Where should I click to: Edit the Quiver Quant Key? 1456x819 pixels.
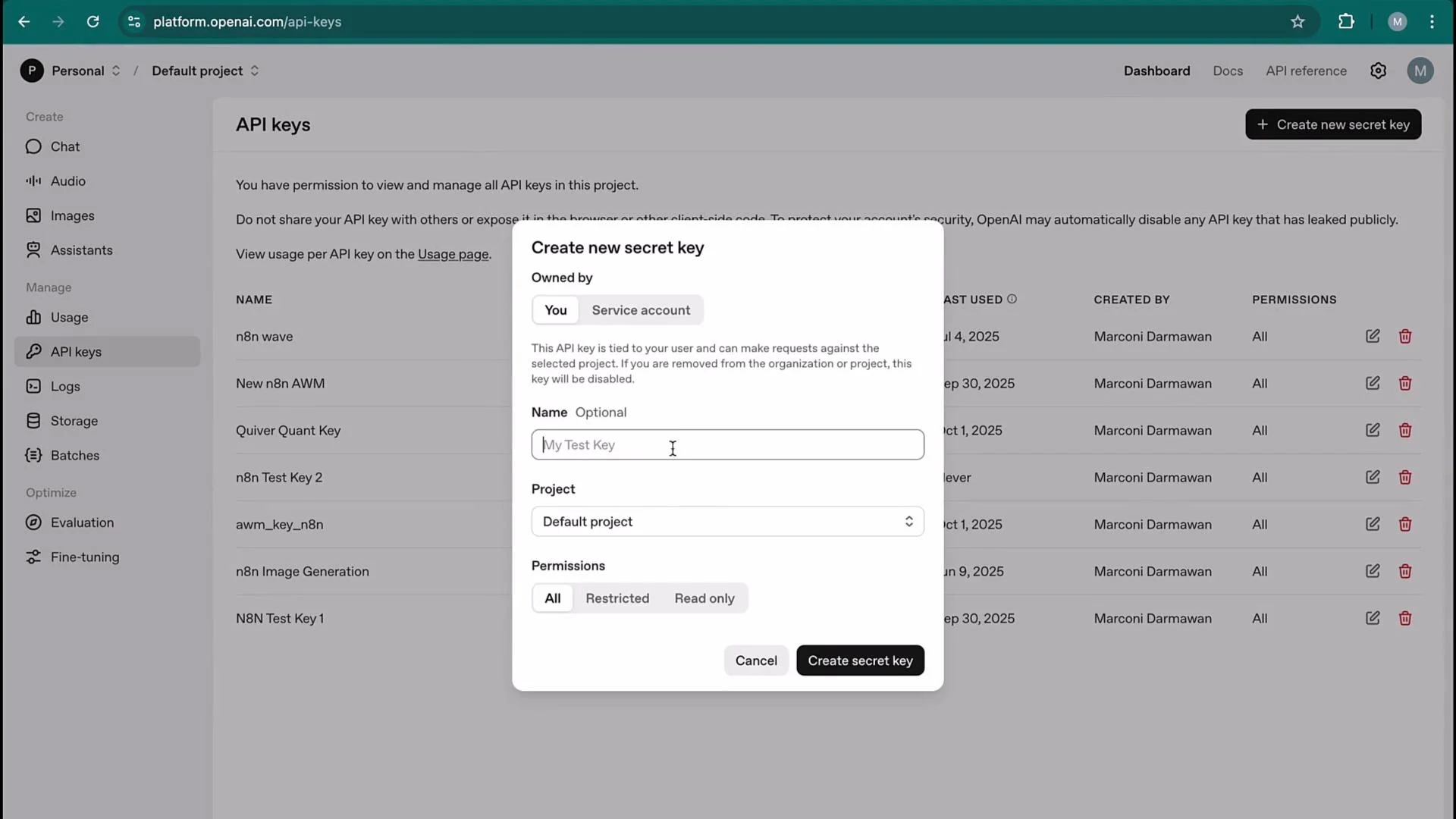pos(1373,430)
